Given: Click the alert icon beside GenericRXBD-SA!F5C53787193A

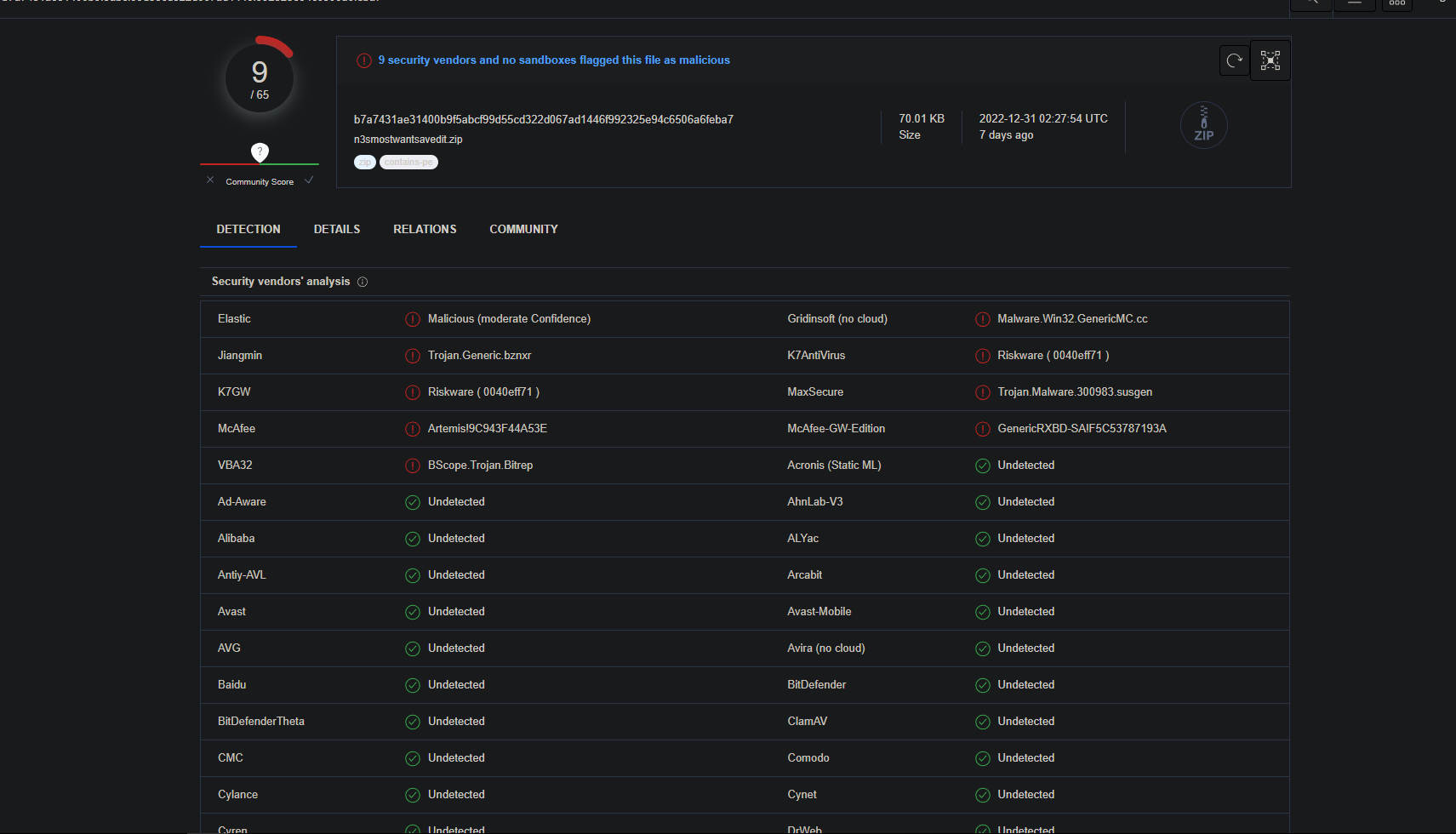Looking at the screenshot, I should [983, 429].
